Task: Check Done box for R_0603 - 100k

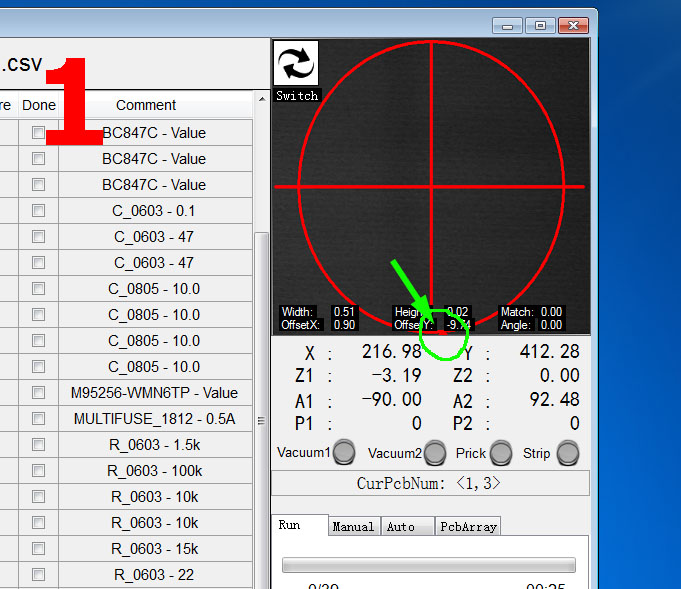Action: pos(38,470)
